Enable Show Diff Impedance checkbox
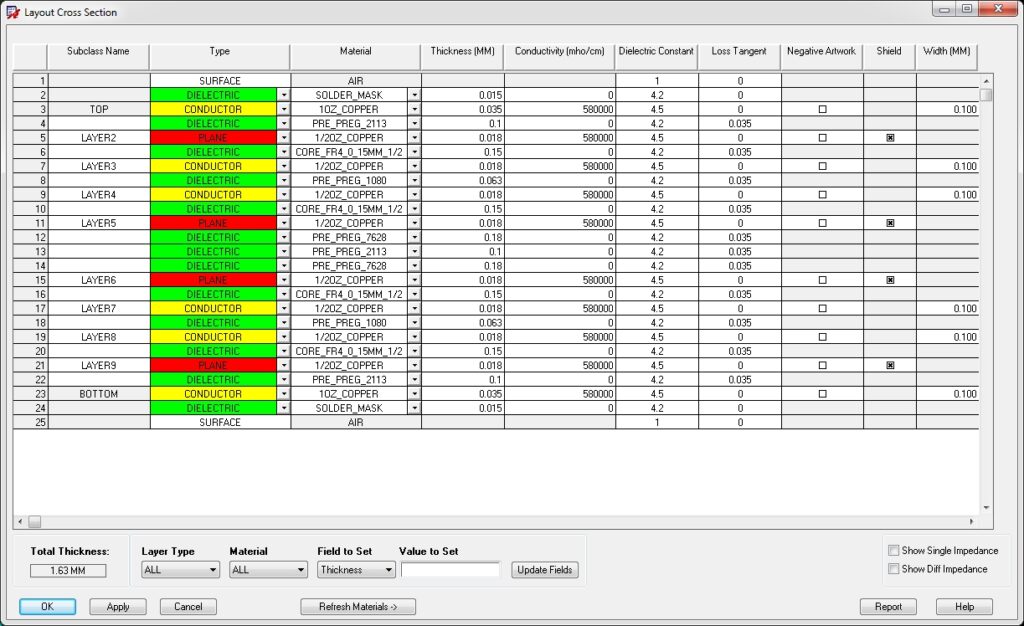This screenshot has height=626, width=1024. pyautogui.click(x=894, y=569)
